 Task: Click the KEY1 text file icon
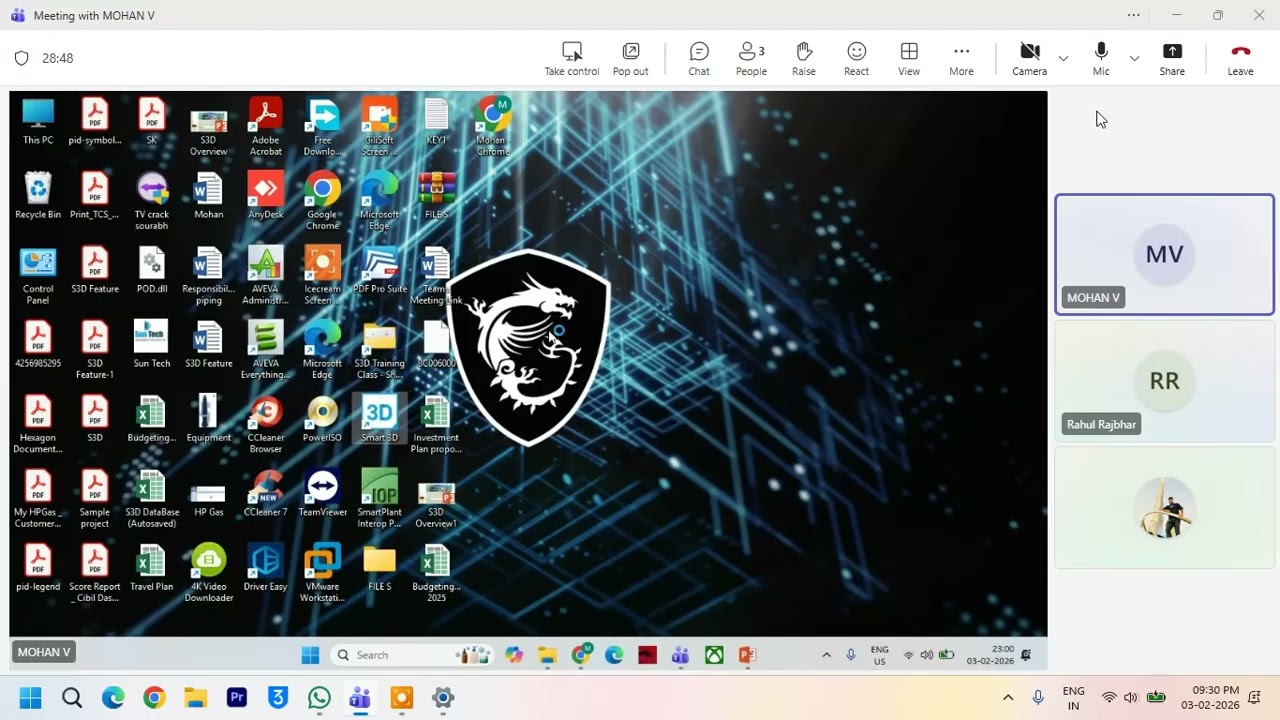click(x=436, y=121)
